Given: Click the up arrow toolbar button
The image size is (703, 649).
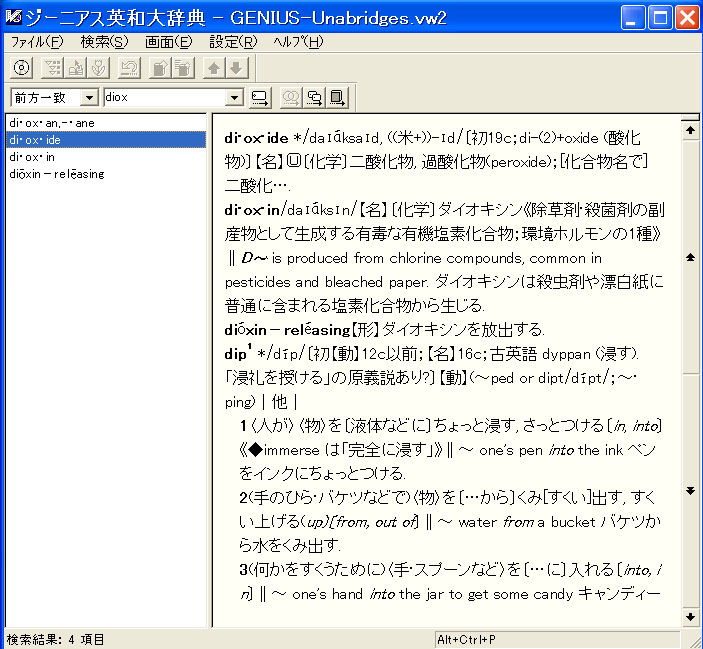Looking at the screenshot, I should pyautogui.click(x=213, y=68).
